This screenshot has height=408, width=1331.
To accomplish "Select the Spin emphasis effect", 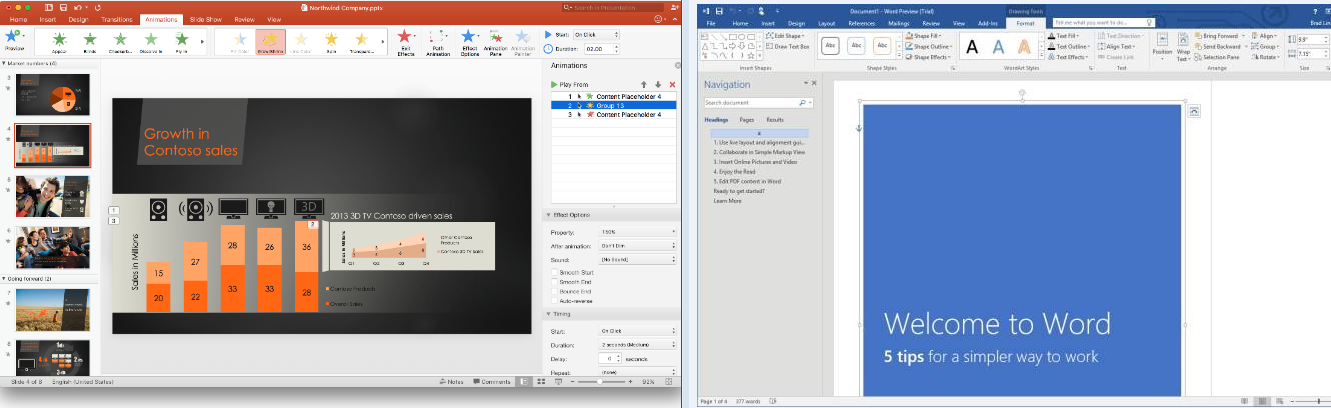I will (333, 41).
